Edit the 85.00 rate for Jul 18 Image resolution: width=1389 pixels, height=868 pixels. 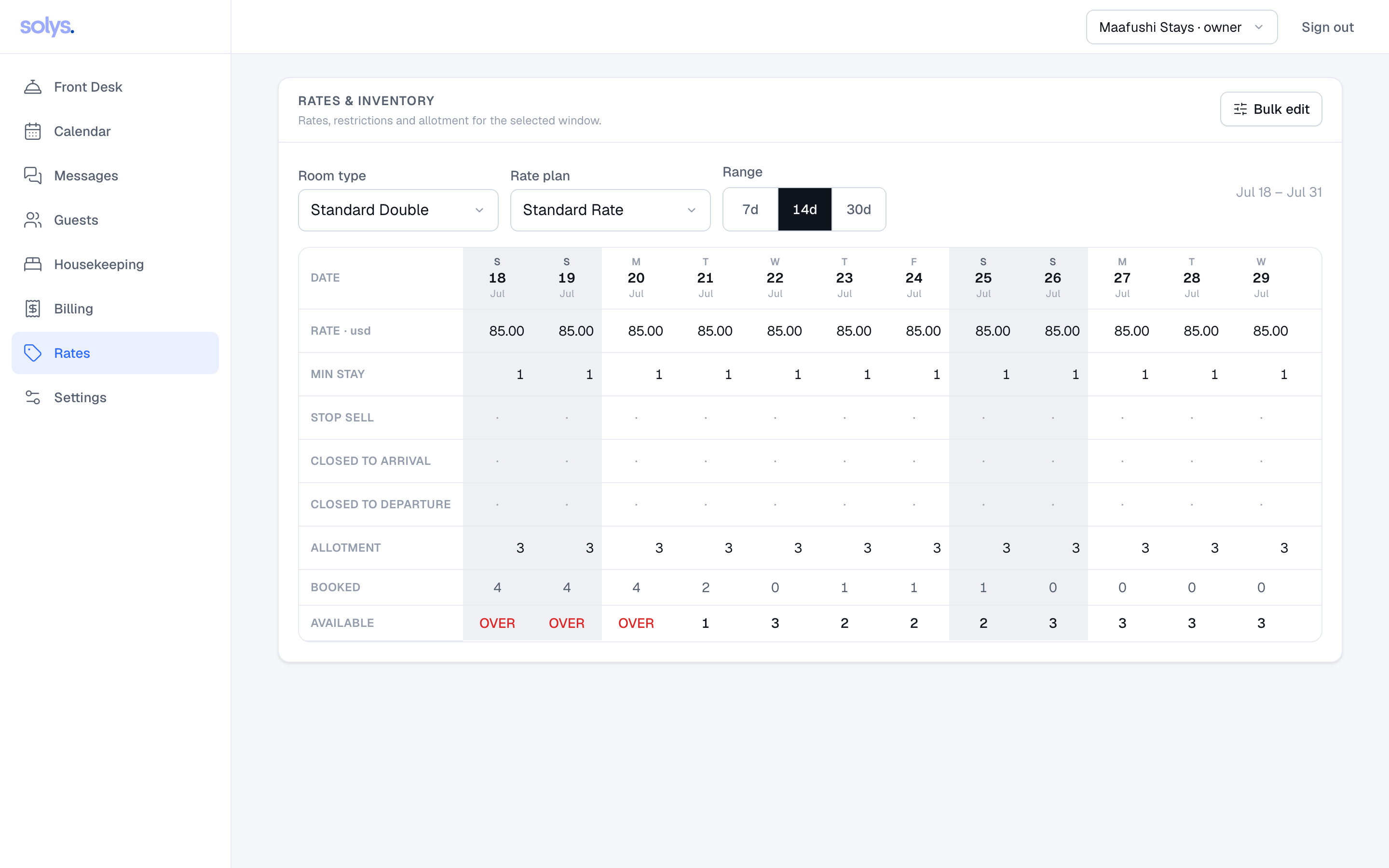[x=498, y=331]
